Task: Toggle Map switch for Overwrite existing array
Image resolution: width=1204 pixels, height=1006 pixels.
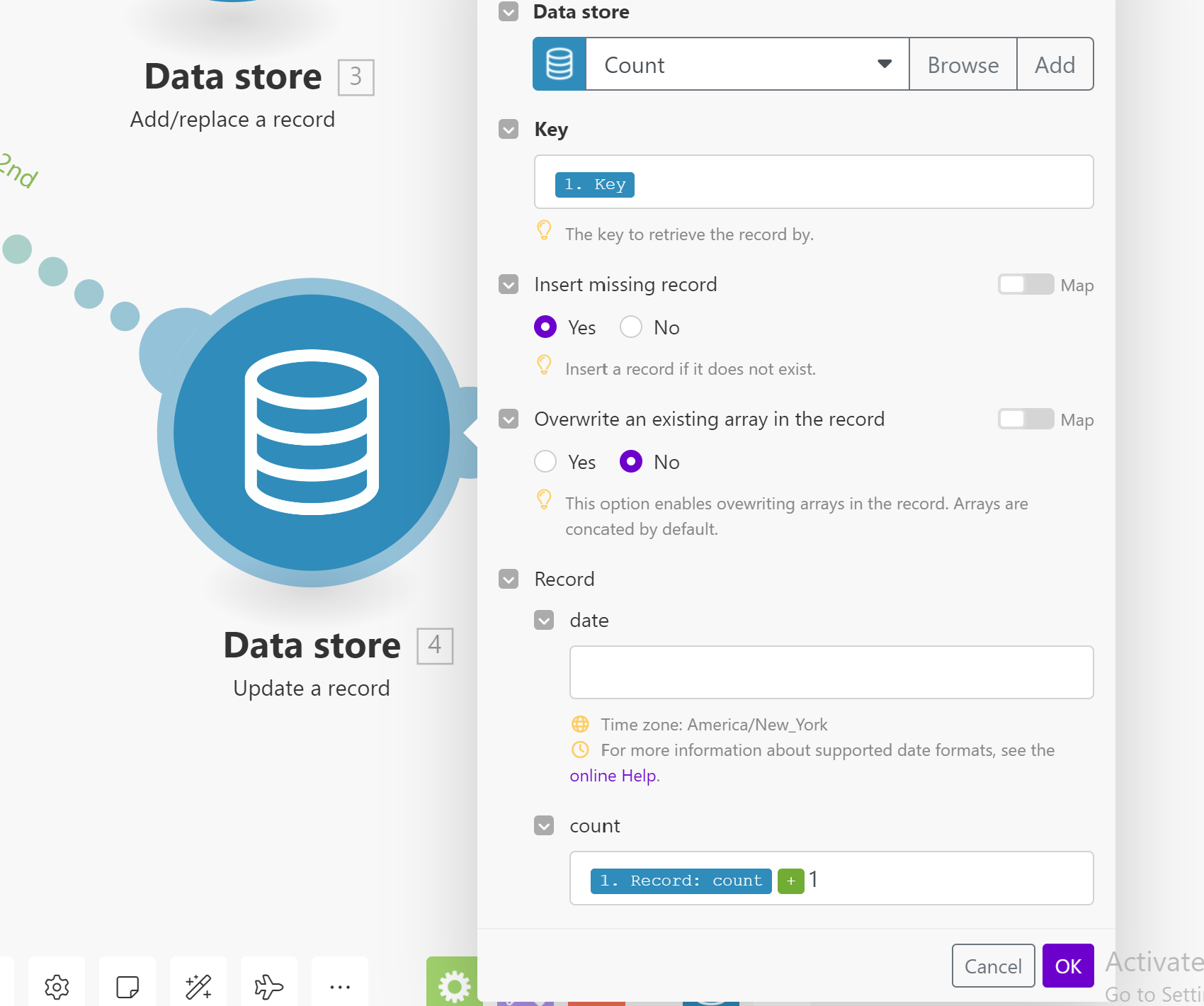Action: (x=1026, y=419)
